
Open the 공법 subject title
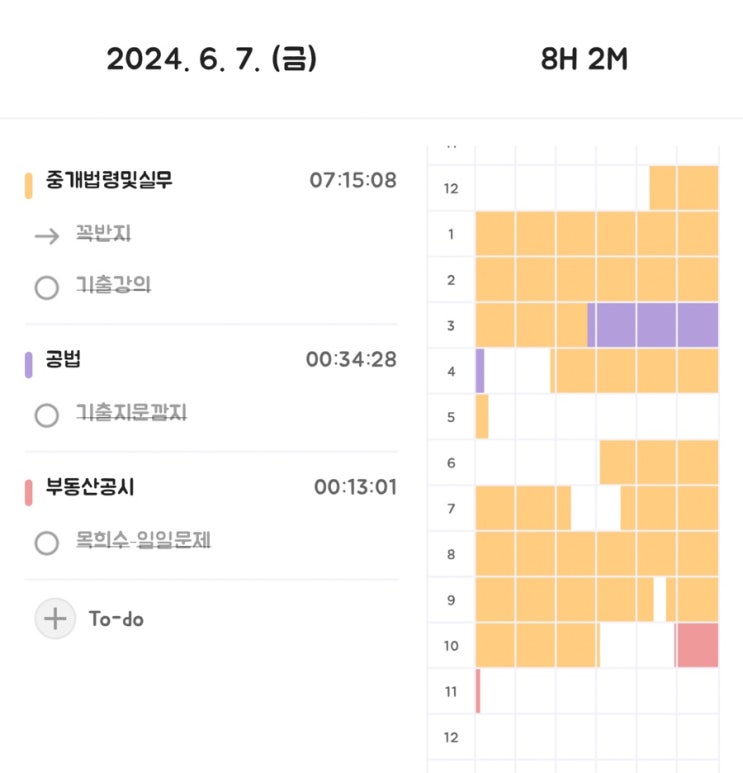65,360
